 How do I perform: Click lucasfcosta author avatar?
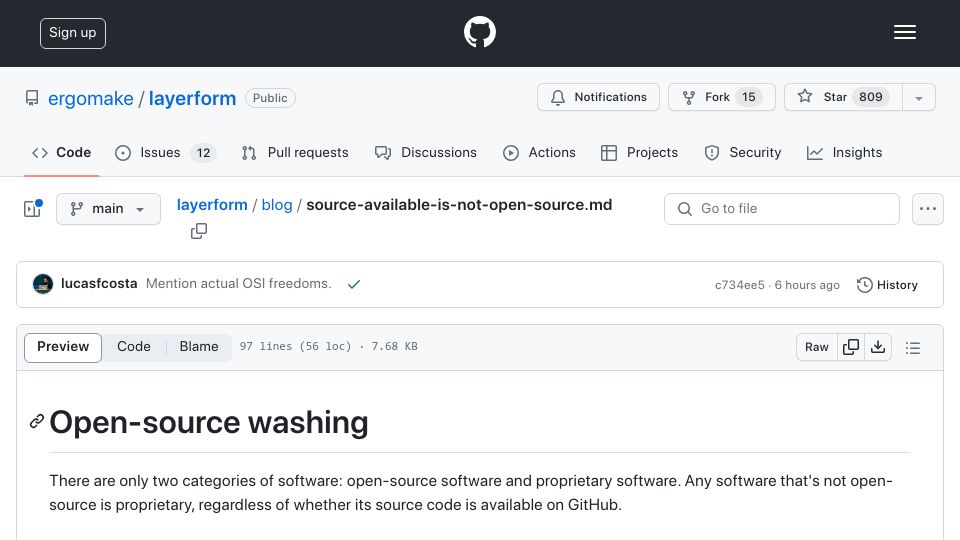pyautogui.click(x=43, y=284)
